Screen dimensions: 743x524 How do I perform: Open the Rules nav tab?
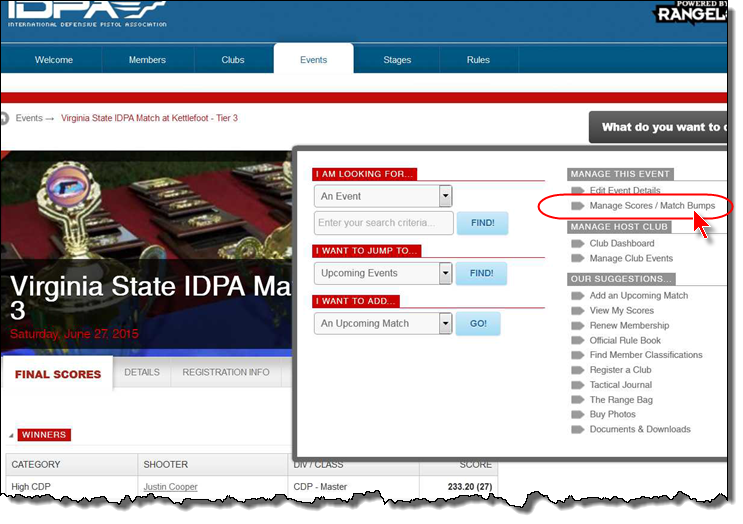[478, 60]
